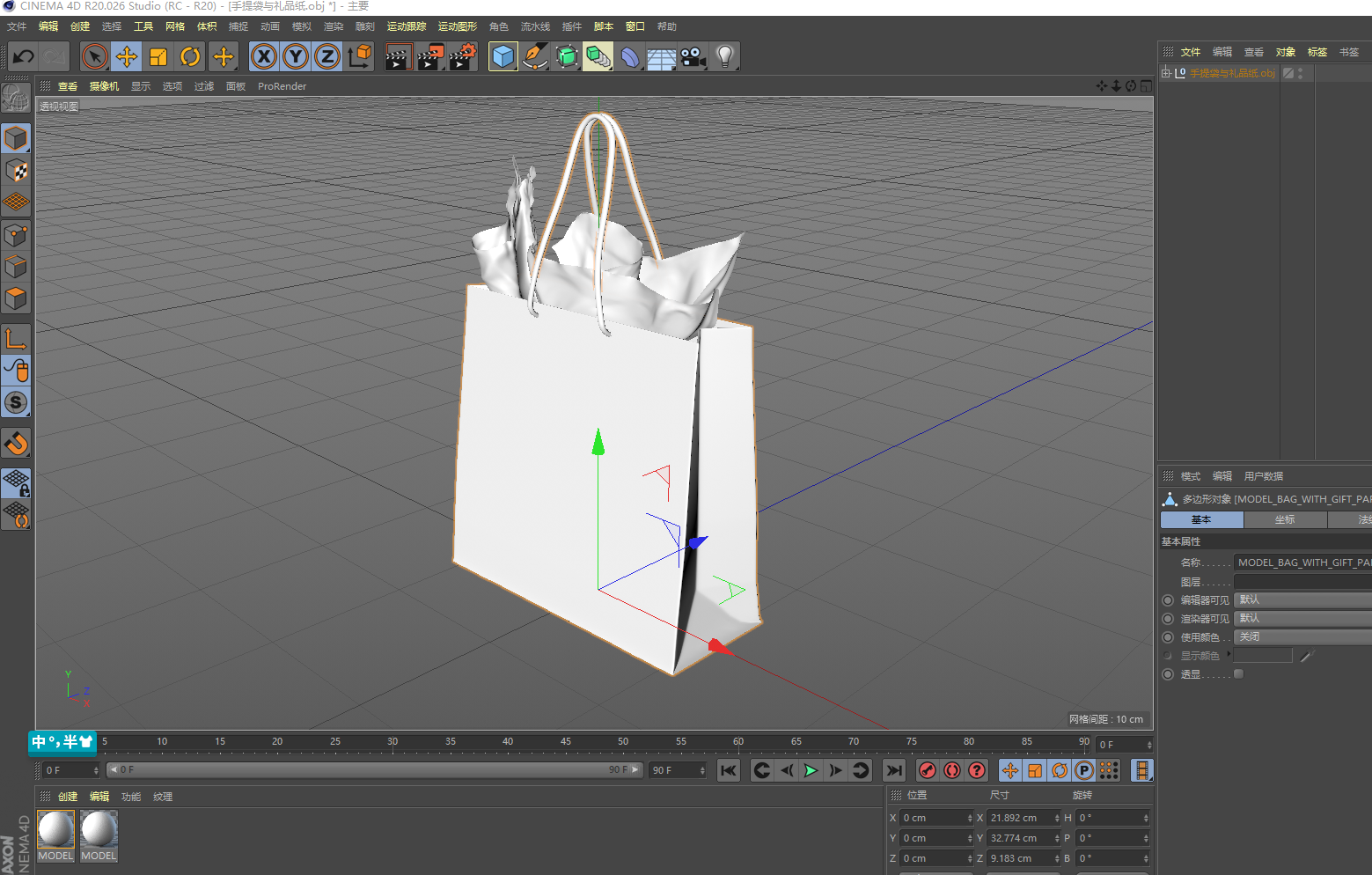
Task: Expand the 手提袋与礼品纸.obj tree item
Action: tap(1166, 73)
